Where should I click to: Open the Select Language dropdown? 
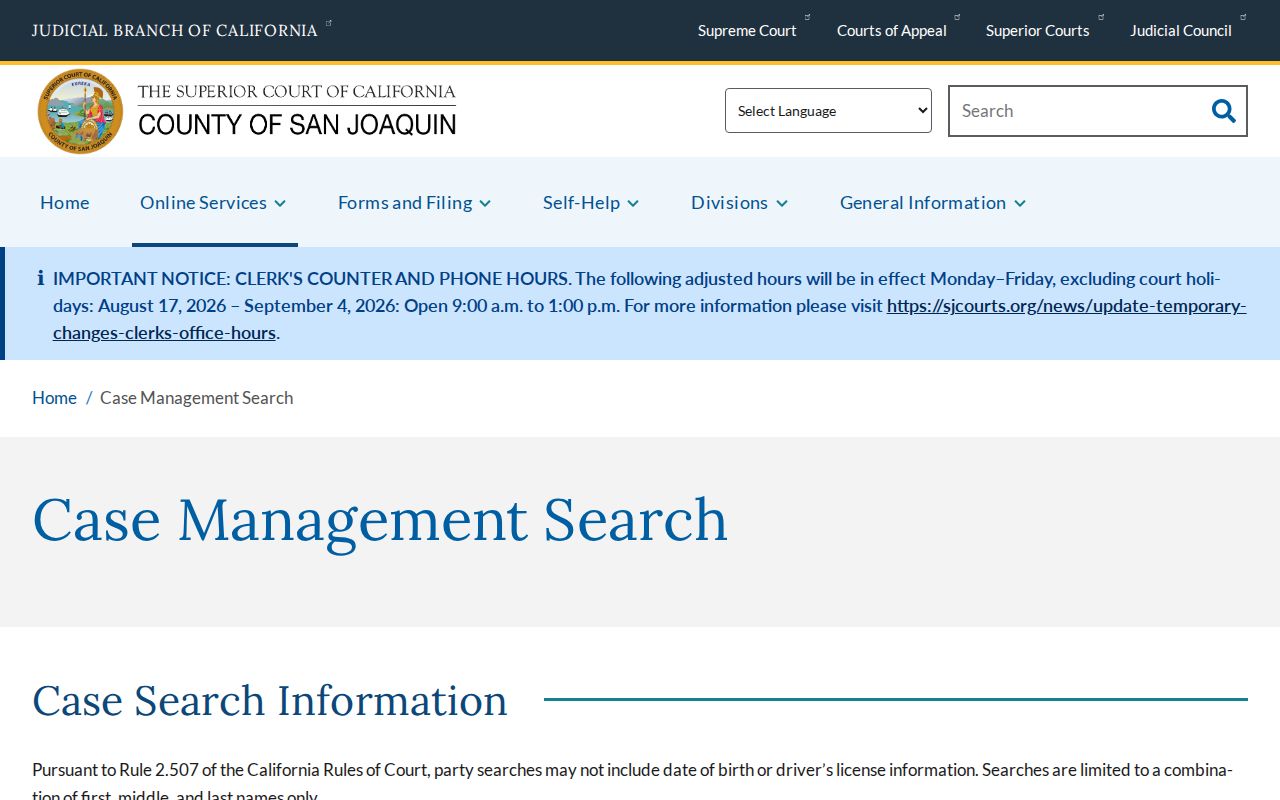pyautogui.click(x=828, y=111)
